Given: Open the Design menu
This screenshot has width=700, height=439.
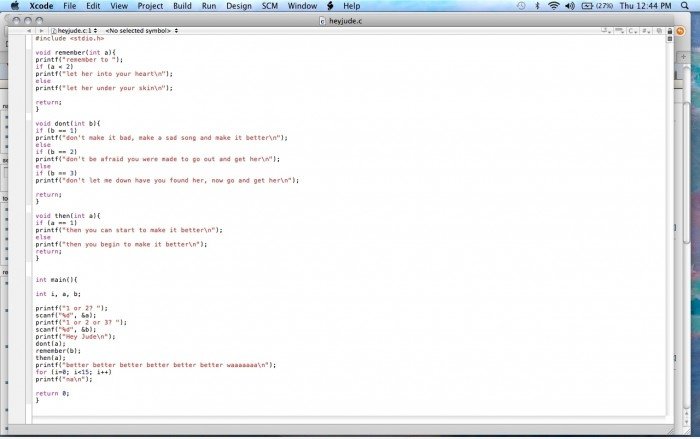Looking at the screenshot, I should pos(239,6).
